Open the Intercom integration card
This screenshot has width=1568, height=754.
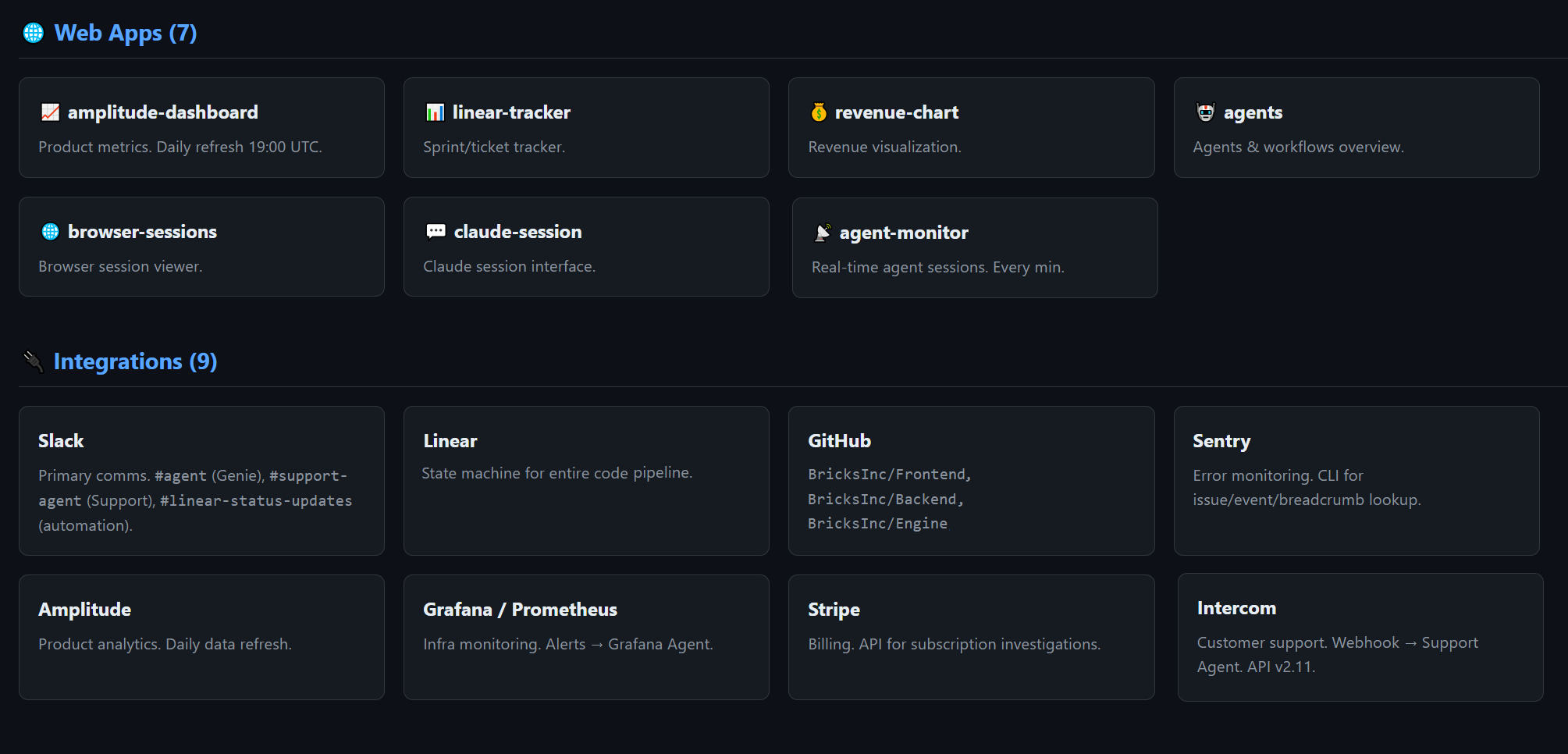1360,637
